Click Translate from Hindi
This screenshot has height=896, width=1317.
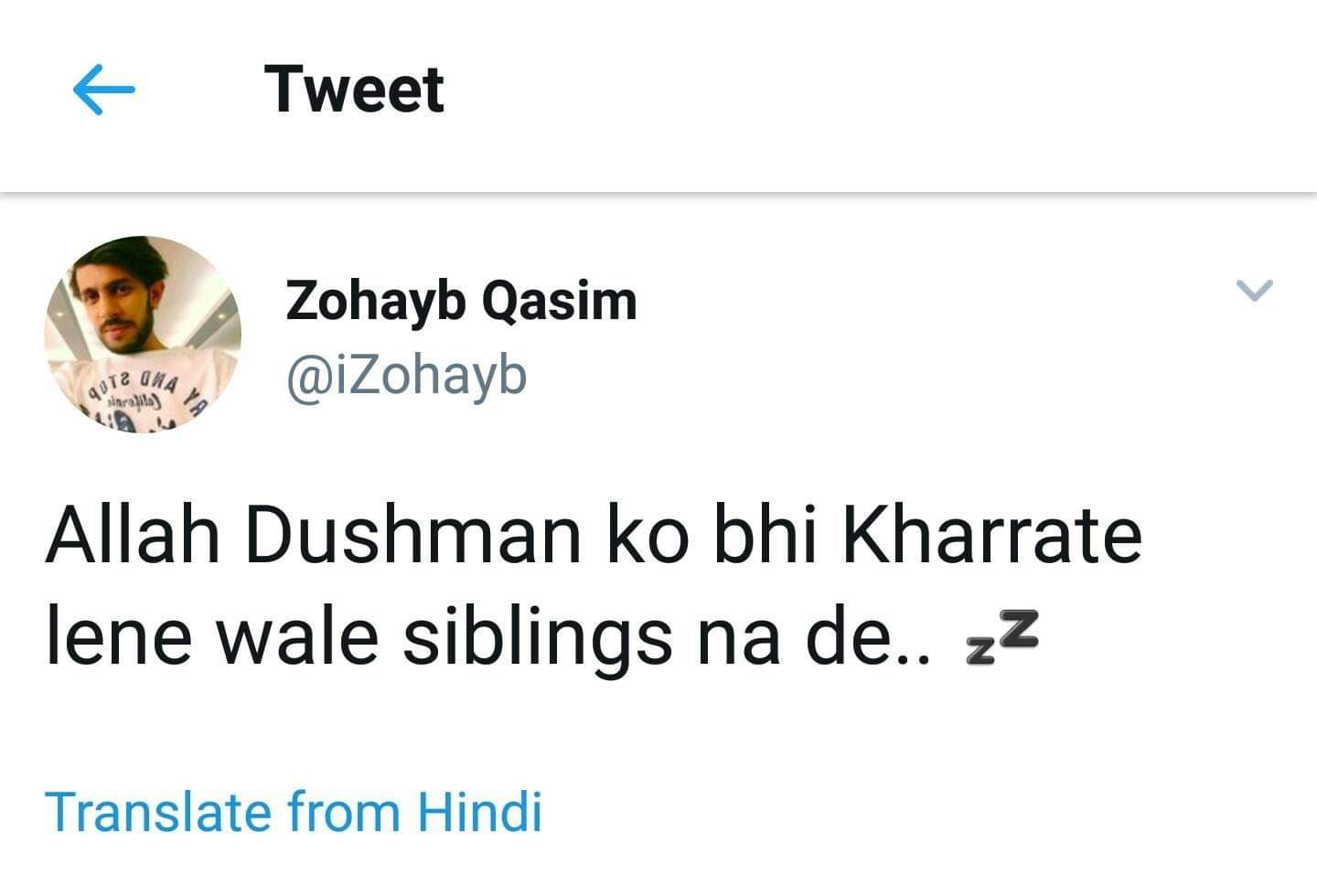[x=293, y=811]
